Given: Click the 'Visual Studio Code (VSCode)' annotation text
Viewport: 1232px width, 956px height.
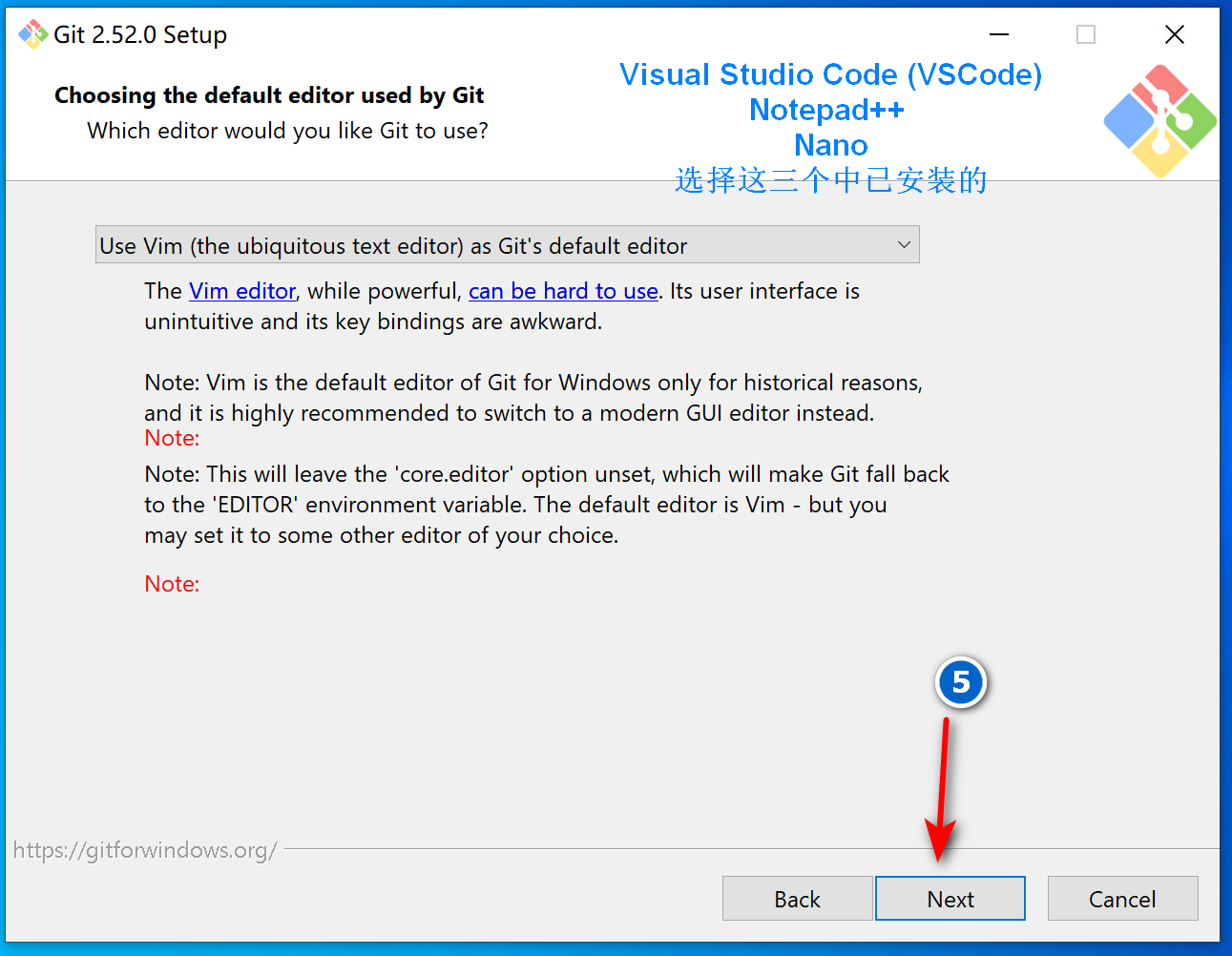Looking at the screenshot, I should (830, 74).
